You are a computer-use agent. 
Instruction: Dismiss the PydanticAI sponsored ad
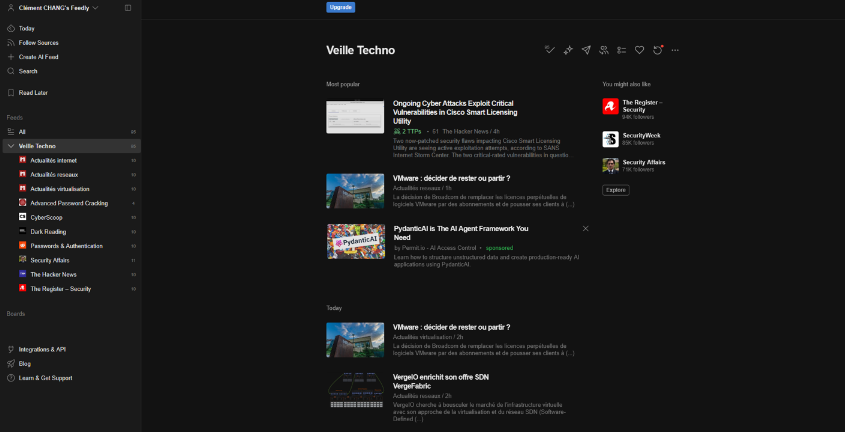point(586,229)
